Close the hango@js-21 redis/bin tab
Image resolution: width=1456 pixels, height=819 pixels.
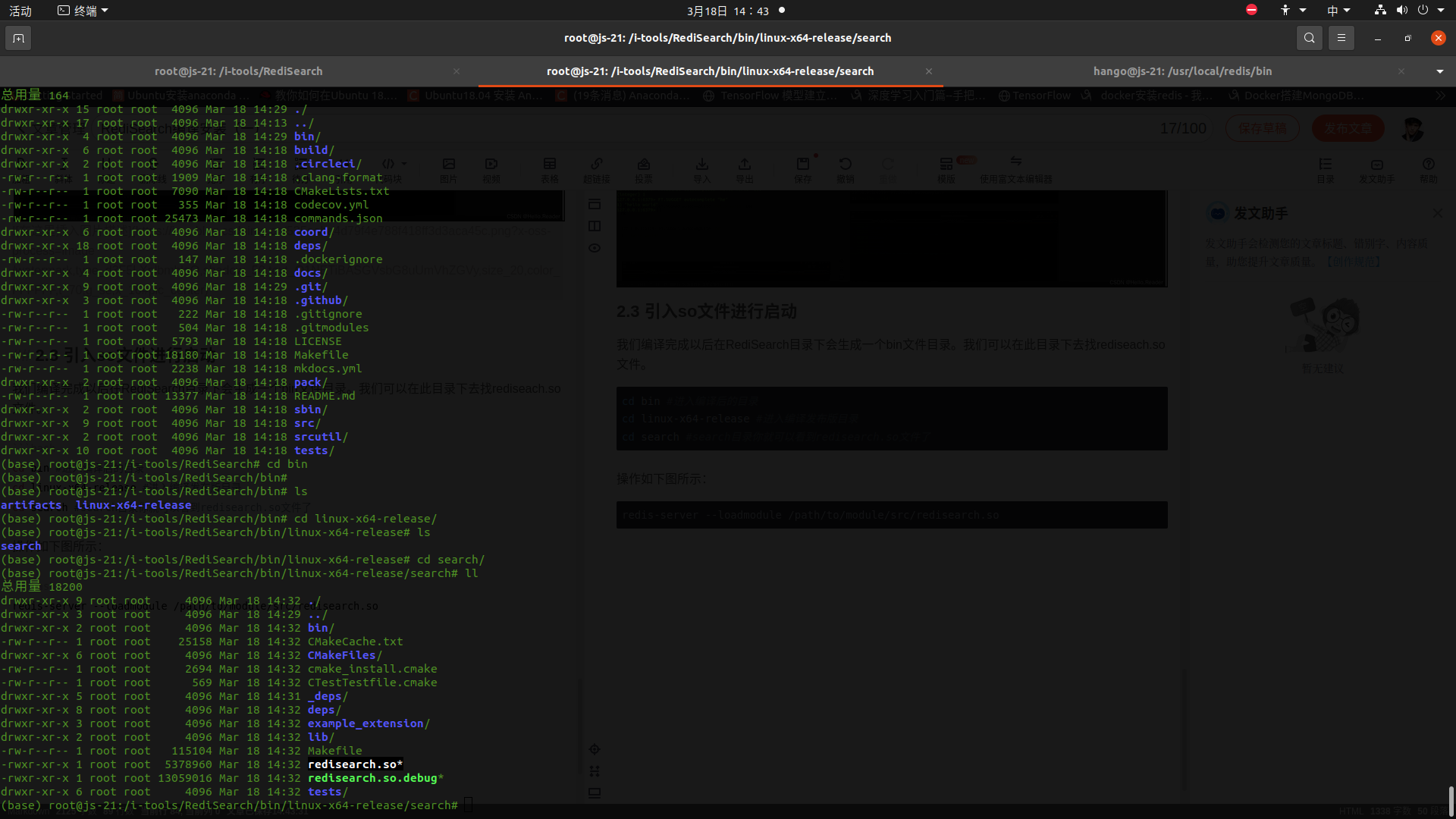point(1401,71)
